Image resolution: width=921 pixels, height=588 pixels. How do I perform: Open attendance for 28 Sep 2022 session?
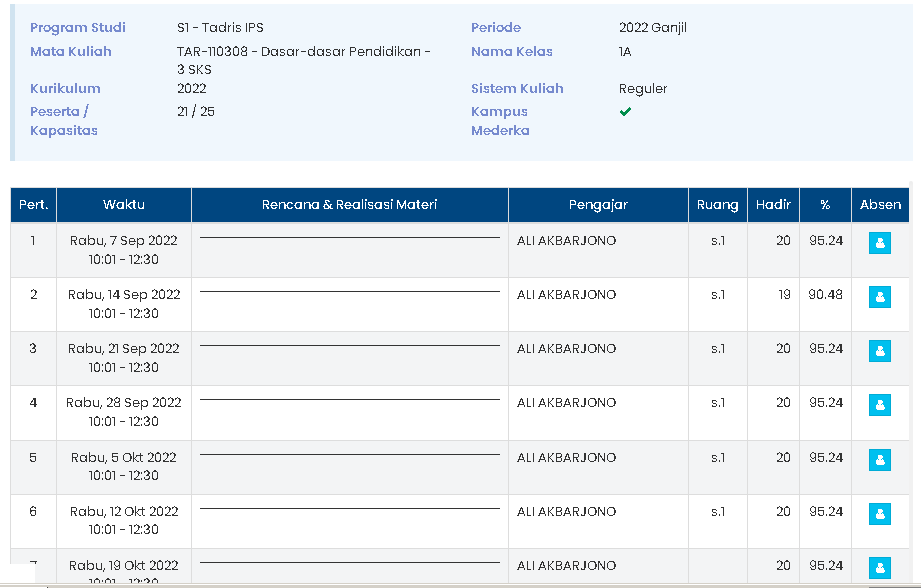880,405
